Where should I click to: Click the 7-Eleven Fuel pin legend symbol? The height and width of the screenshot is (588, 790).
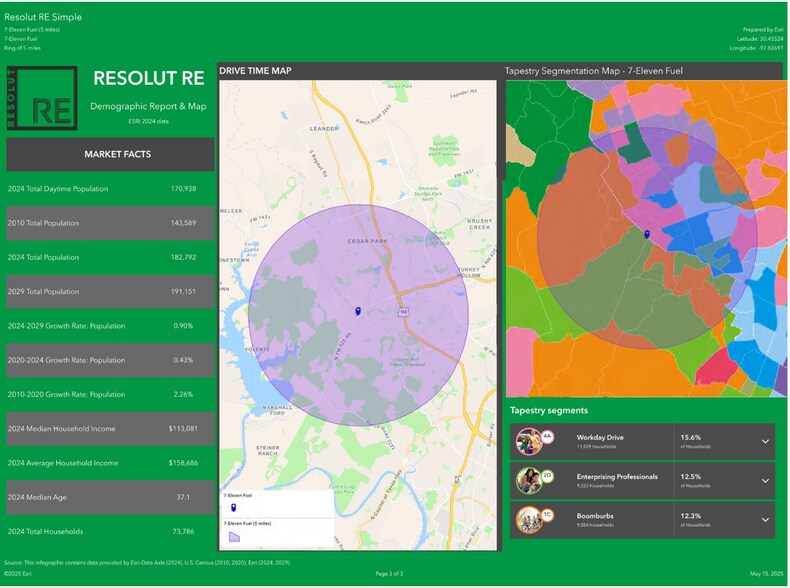233,507
